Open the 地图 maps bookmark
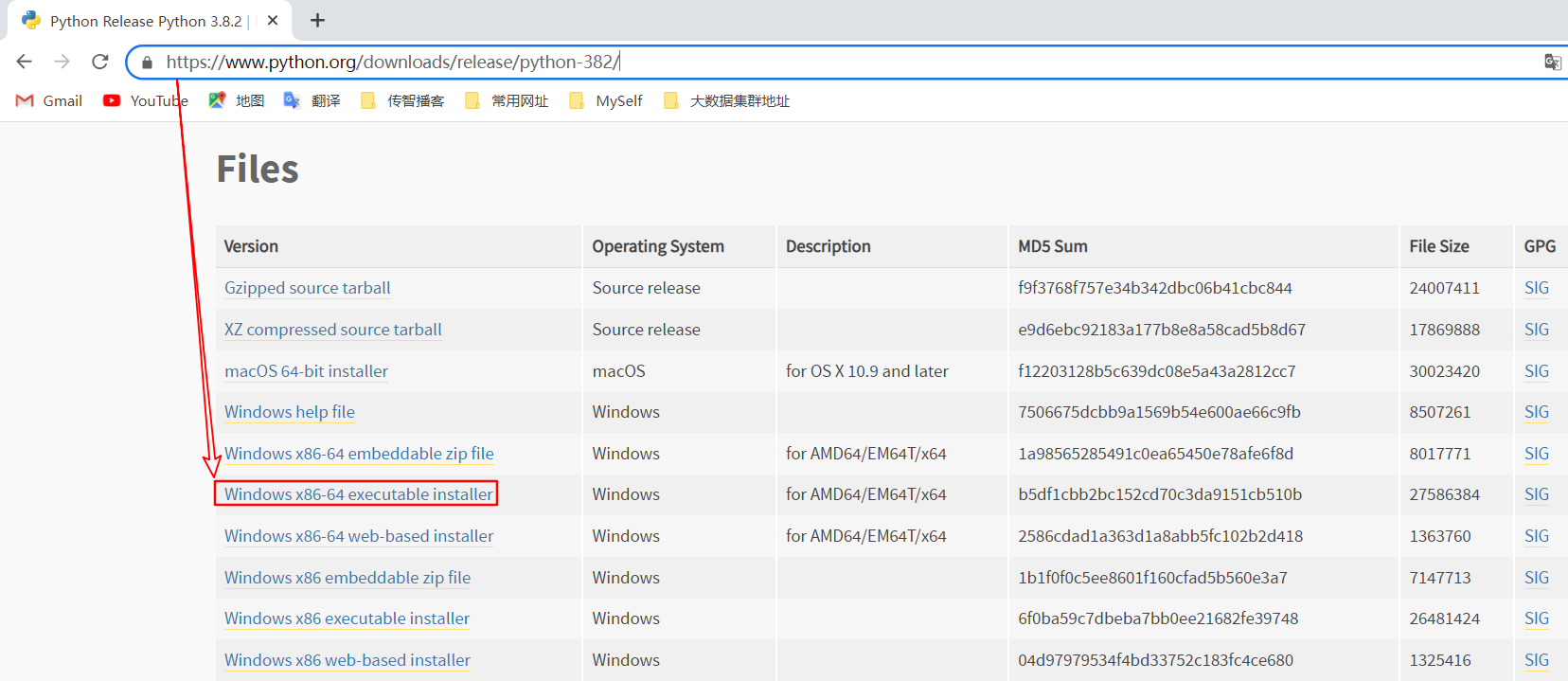This screenshot has height=681, width=1568. tap(237, 100)
